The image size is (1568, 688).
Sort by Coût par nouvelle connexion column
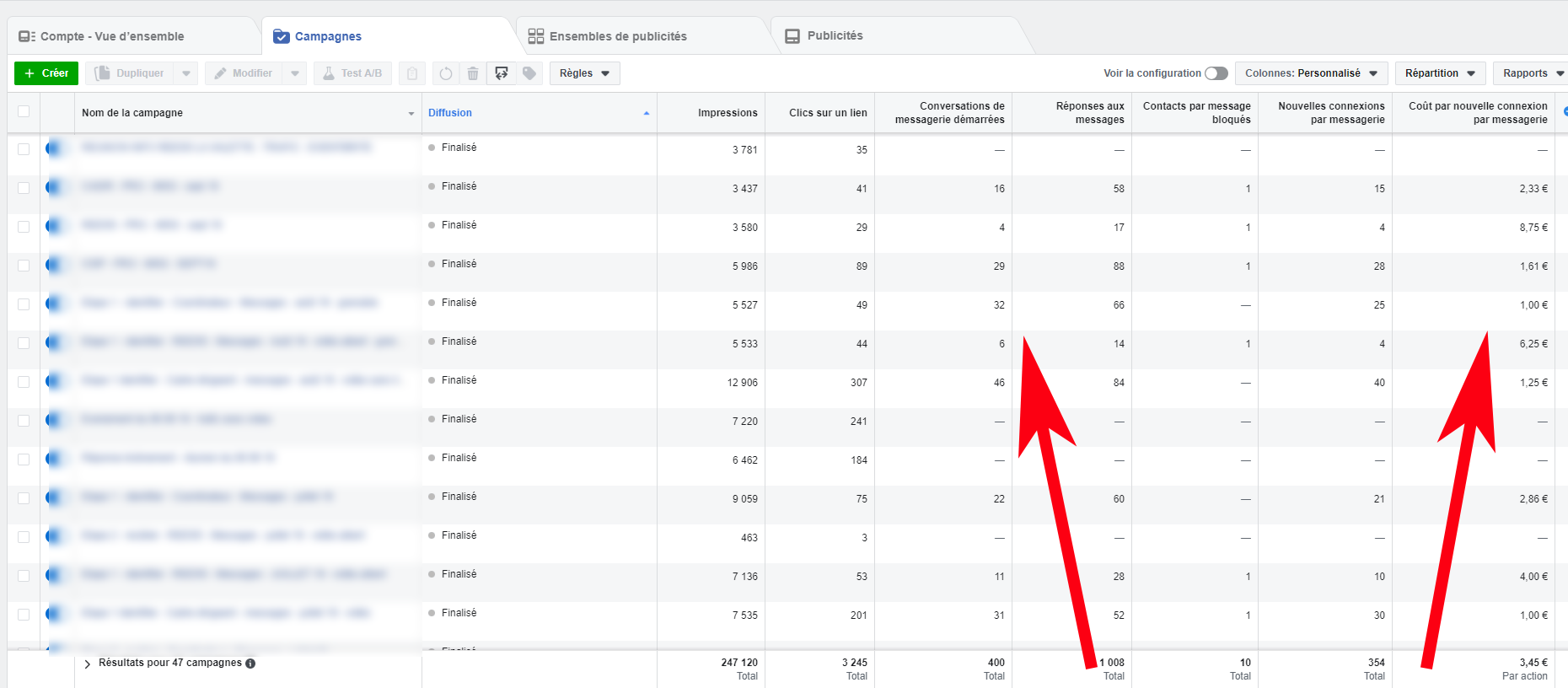1478,113
